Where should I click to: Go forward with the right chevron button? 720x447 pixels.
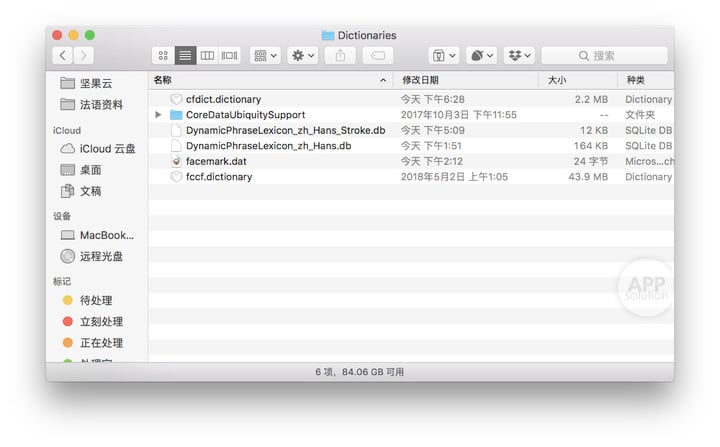coord(84,56)
